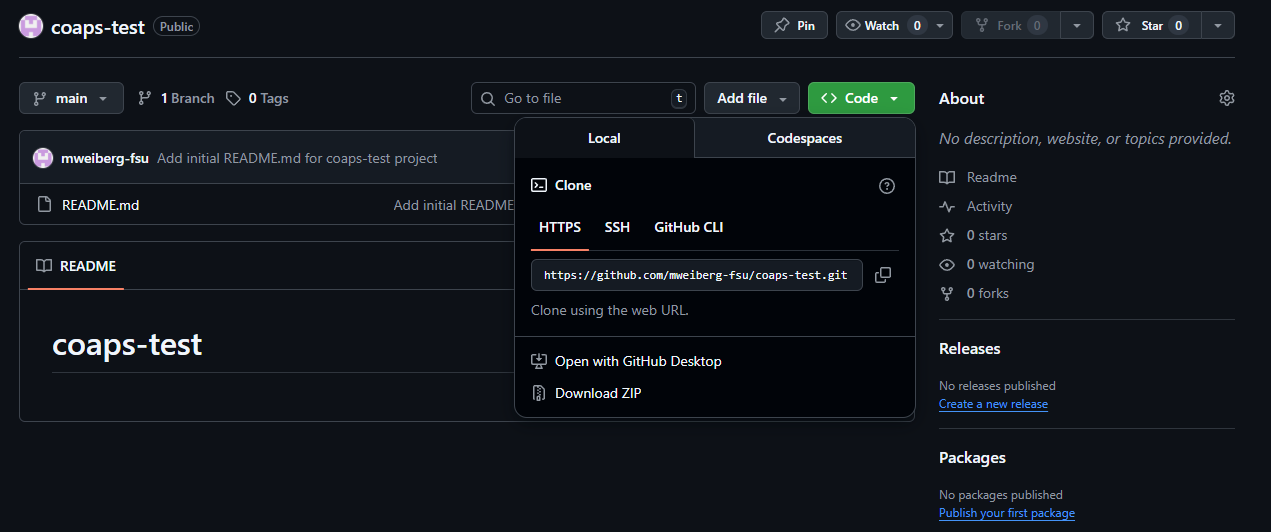Click the coaps-test repository name title
Viewport: 1271px width, 532px height.
[x=98, y=26]
